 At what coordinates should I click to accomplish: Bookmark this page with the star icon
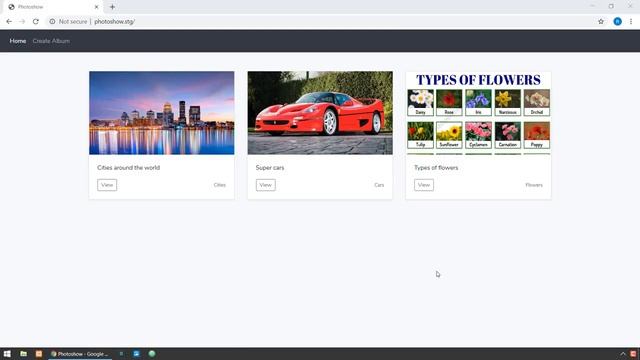[601, 22]
